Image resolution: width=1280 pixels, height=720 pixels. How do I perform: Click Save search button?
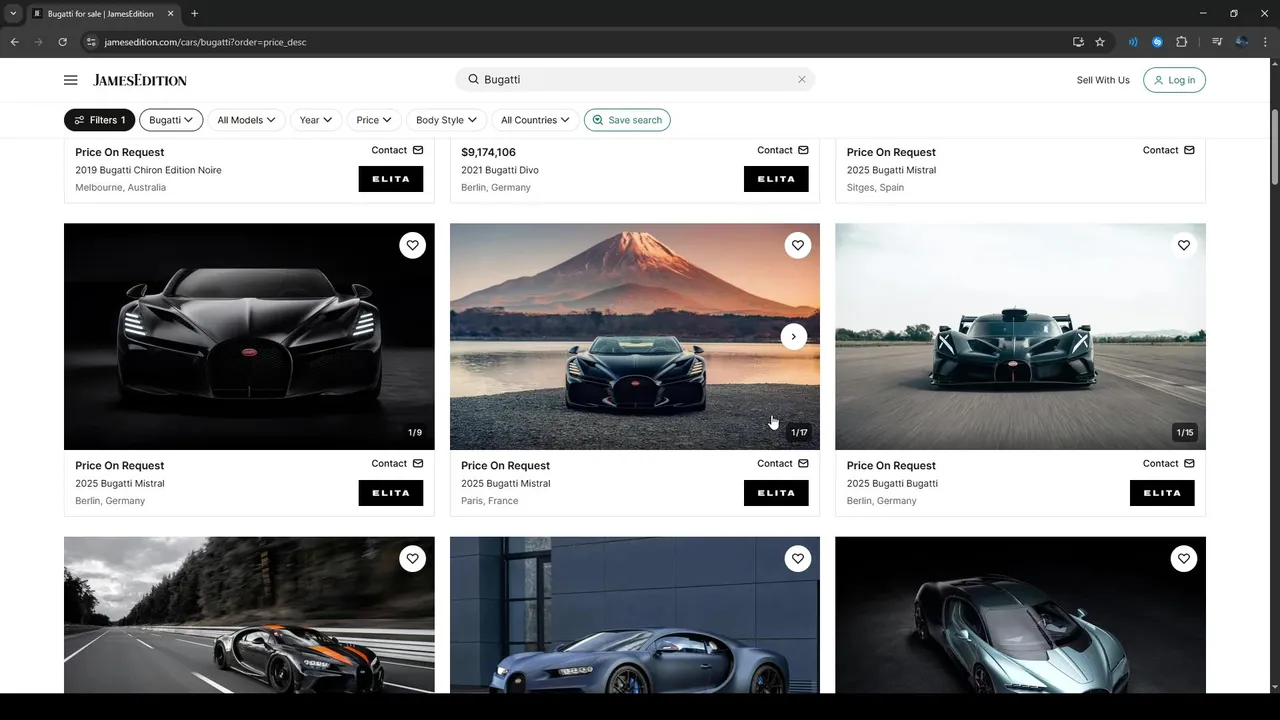[627, 120]
